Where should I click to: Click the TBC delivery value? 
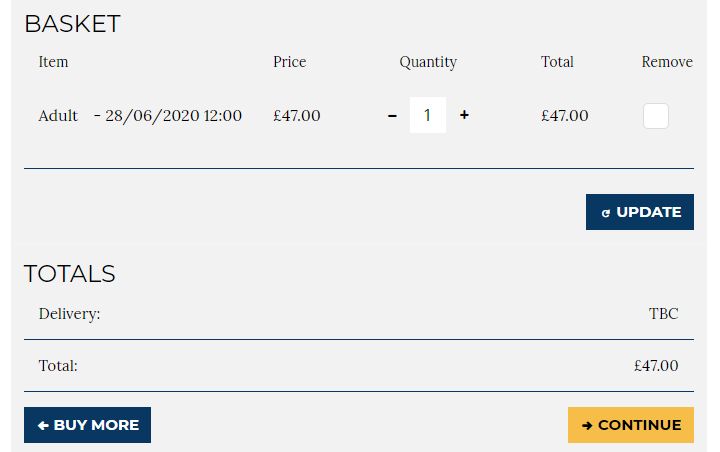(663, 314)
